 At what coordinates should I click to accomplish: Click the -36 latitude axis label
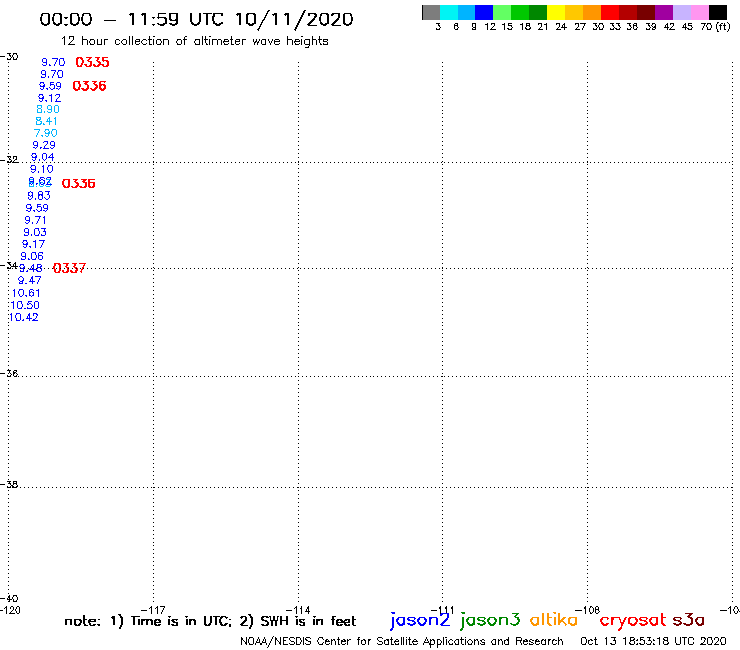[9, 373]
